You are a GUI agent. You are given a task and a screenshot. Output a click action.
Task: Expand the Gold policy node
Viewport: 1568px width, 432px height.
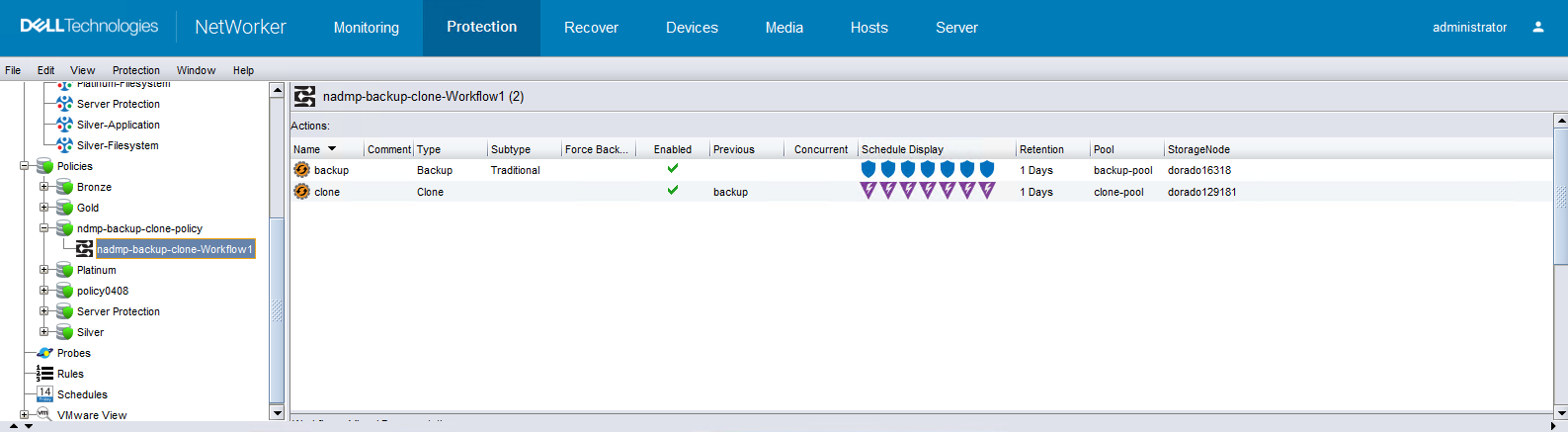pyautogui.click(x=43, y=208)
